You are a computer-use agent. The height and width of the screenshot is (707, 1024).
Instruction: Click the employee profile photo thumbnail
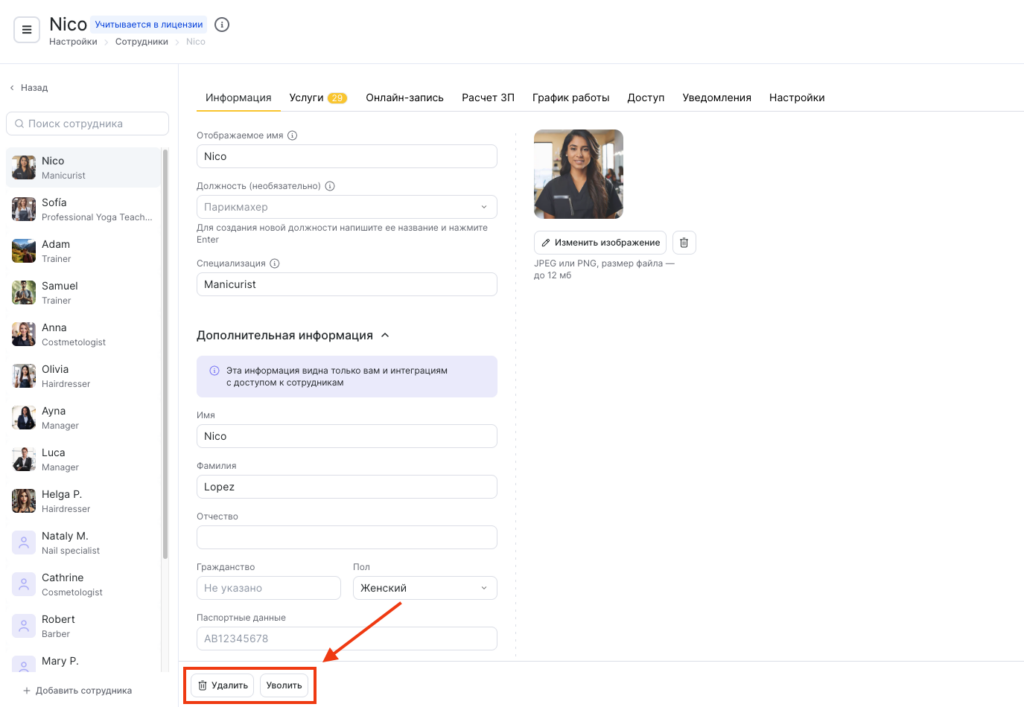pyautogui.click(x=578, y=174)
